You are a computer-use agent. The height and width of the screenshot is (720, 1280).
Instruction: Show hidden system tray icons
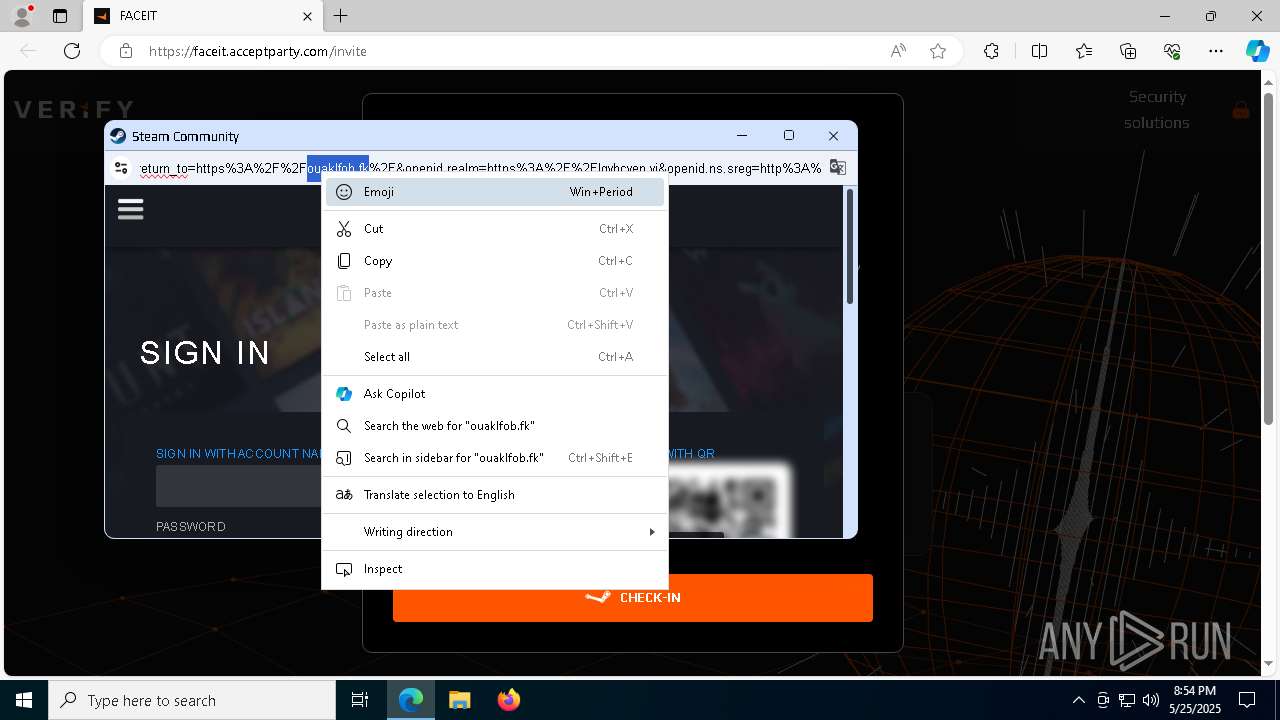1078,700
